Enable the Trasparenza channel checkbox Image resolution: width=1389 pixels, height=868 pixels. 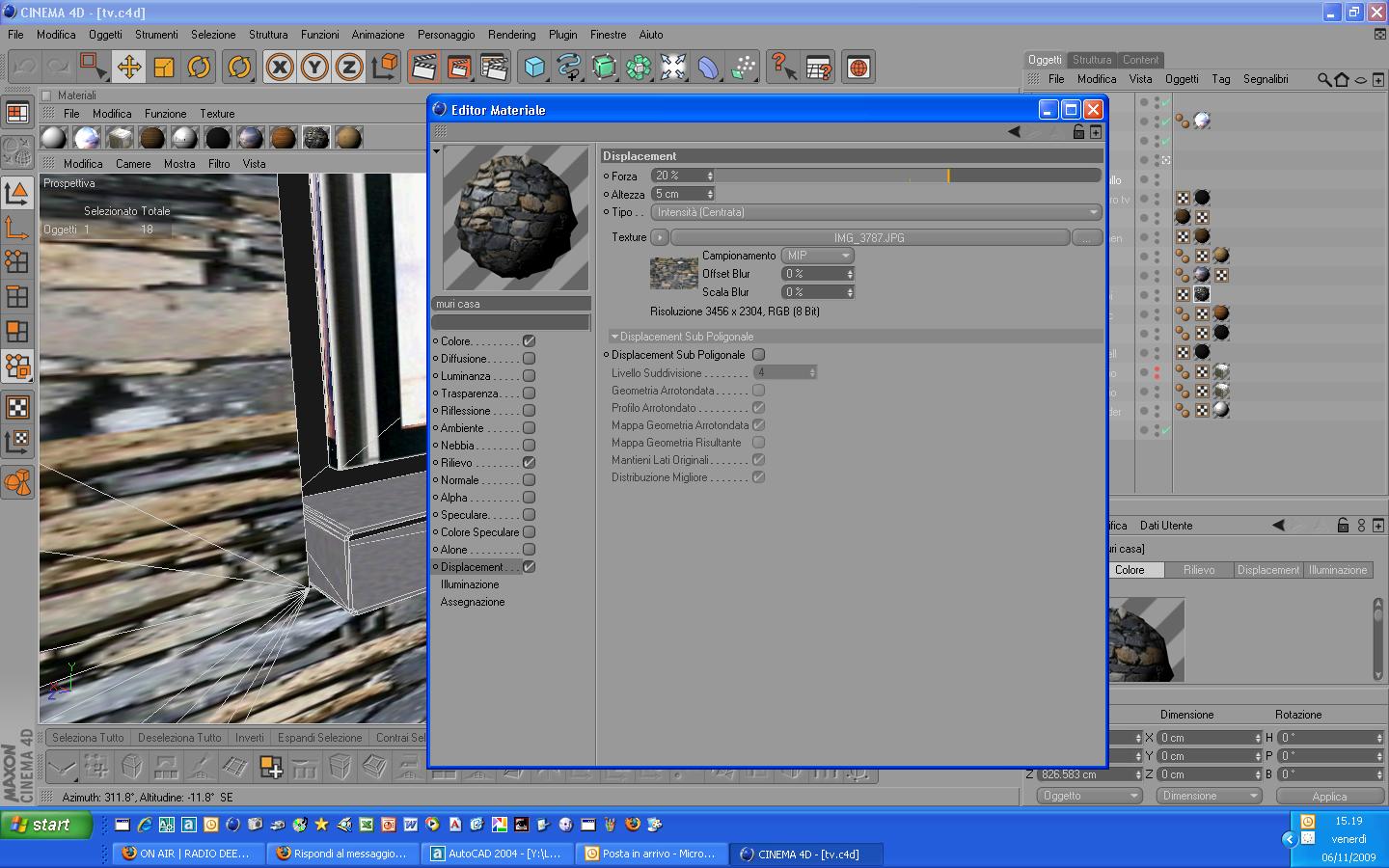click(529, 393)
